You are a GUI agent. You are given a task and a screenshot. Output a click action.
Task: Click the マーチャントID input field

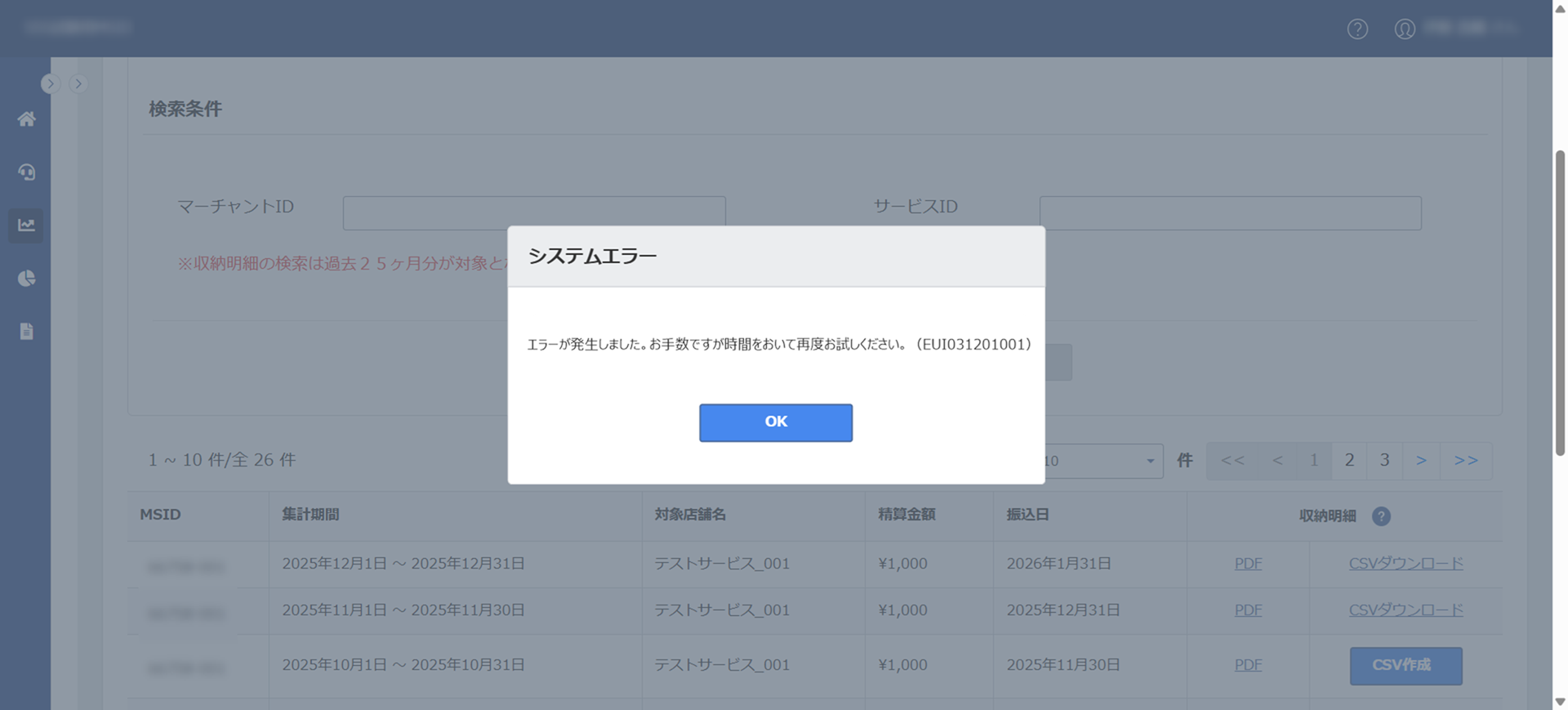534,212
